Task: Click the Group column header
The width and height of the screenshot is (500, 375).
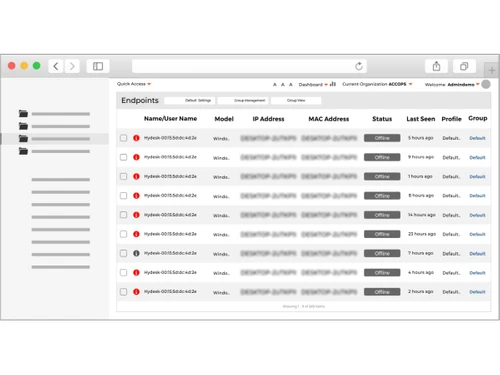Action: tap(478, 118)
